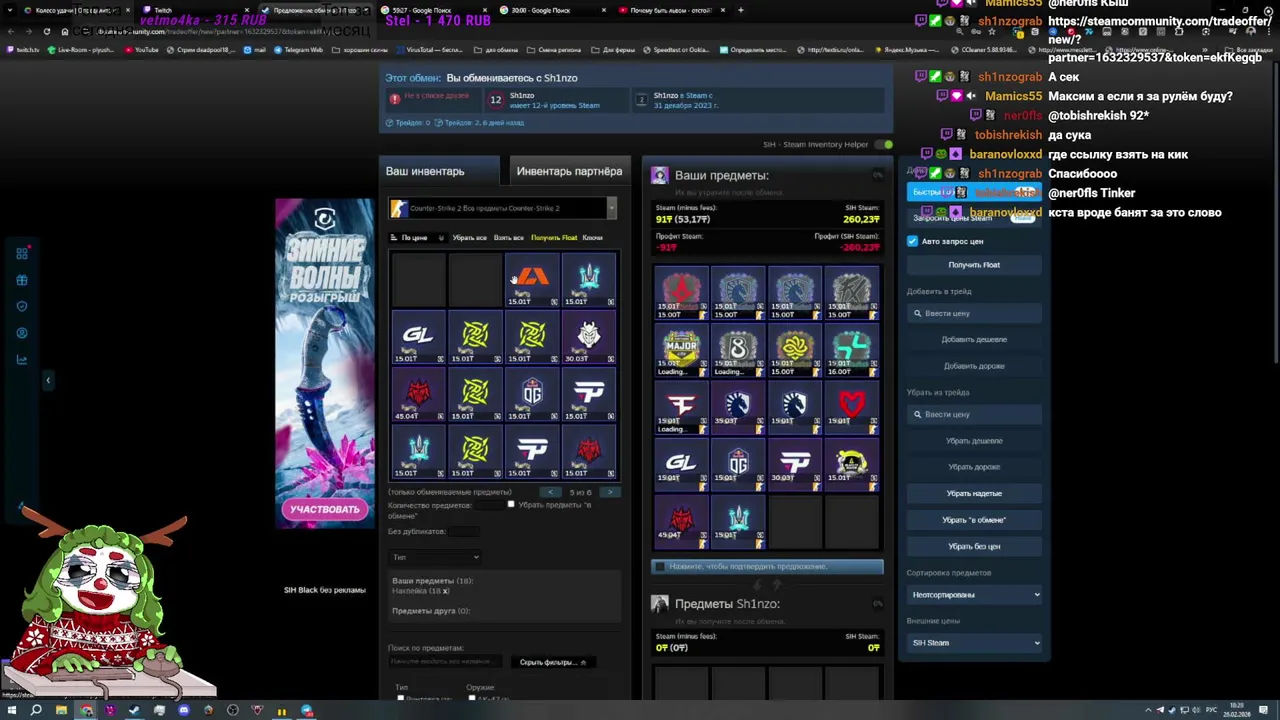Click Взять все link above inventory
1280x720 pixels.
click(508, 238)
